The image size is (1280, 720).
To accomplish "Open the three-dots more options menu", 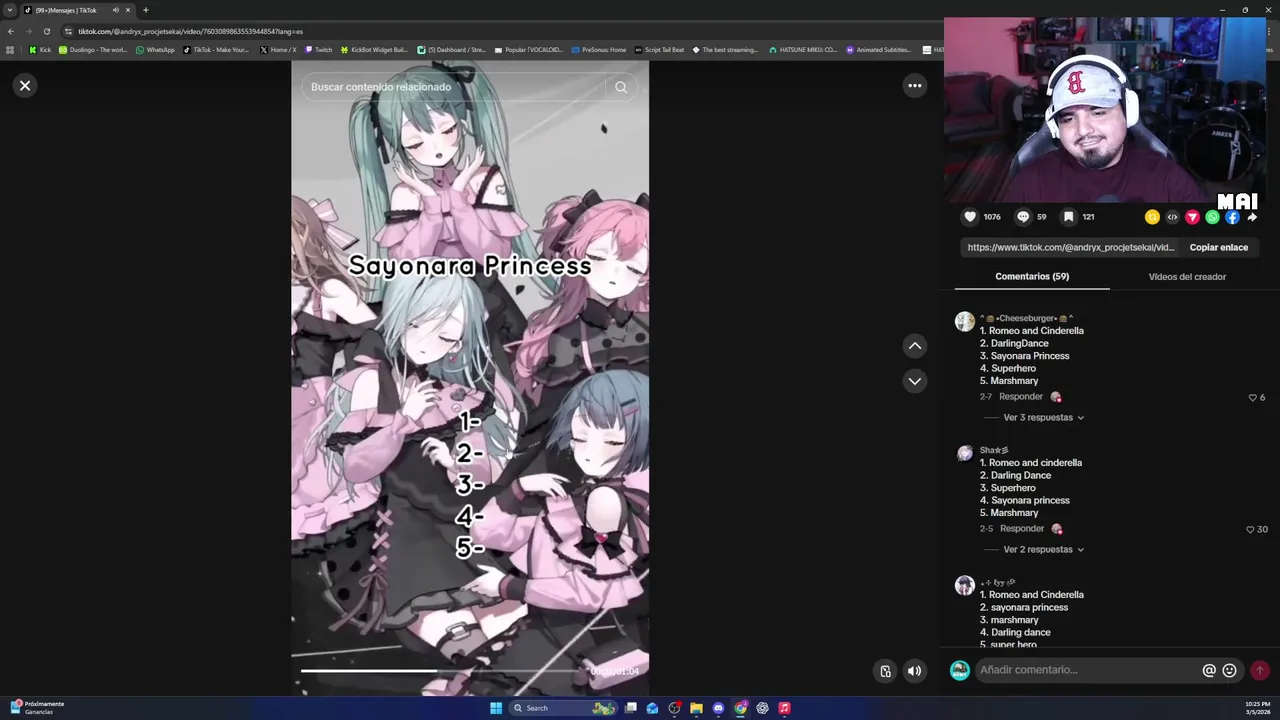I will 914,86.
